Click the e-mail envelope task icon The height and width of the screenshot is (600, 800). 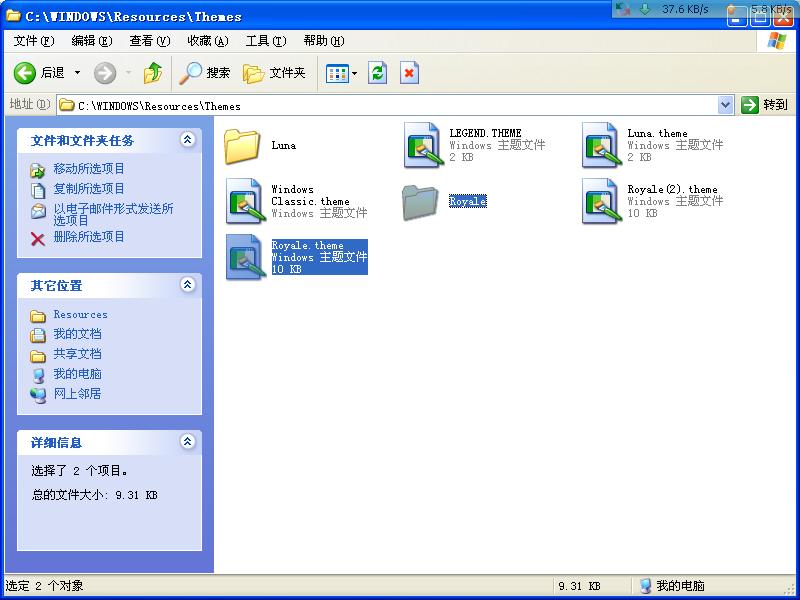pyautogui.click(x=38, y=211)
